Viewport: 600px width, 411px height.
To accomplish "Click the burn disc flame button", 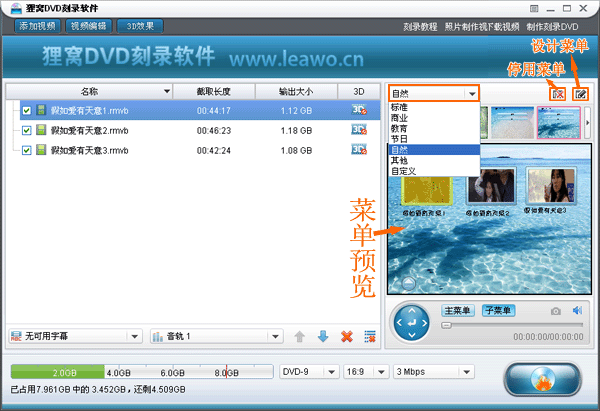I will coord(542,379).
